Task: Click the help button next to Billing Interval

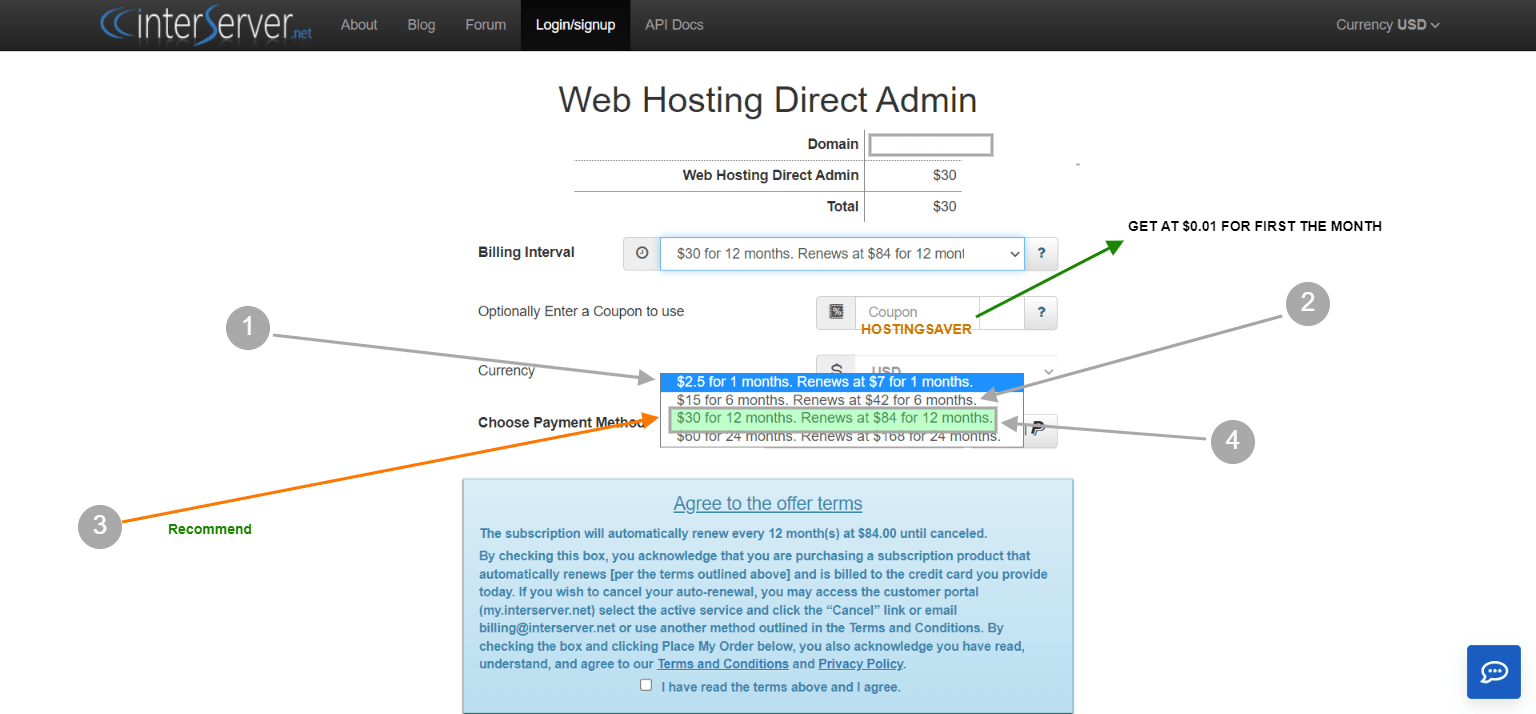Action: point(1041,253)
